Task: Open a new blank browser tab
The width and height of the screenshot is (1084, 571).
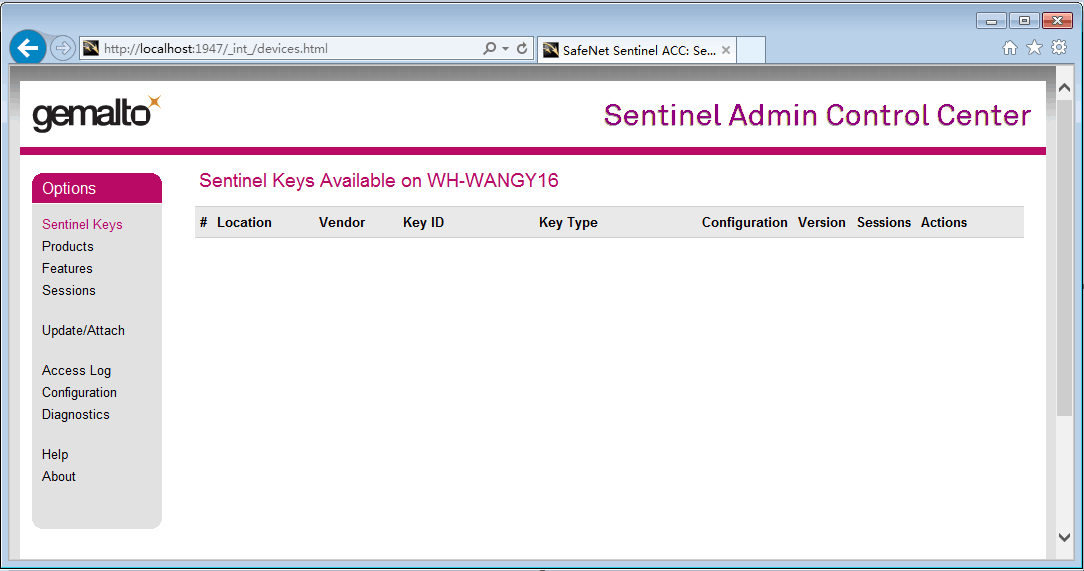Action: tap(751, 50)
